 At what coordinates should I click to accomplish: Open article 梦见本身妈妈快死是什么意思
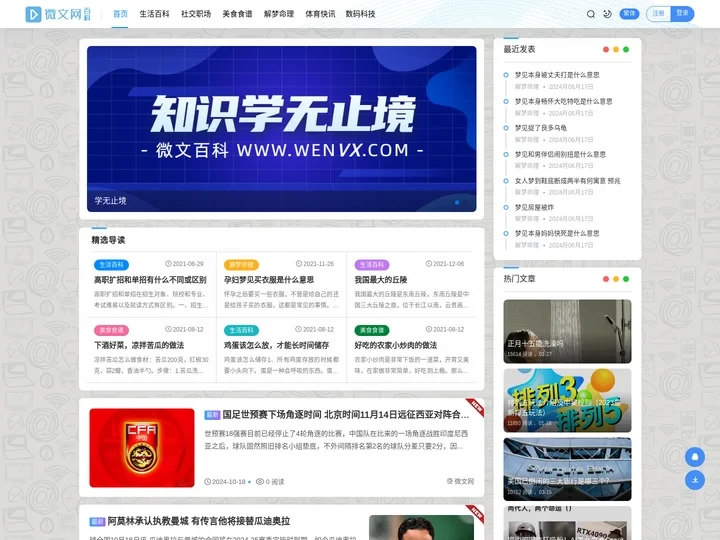pos(557,233)
